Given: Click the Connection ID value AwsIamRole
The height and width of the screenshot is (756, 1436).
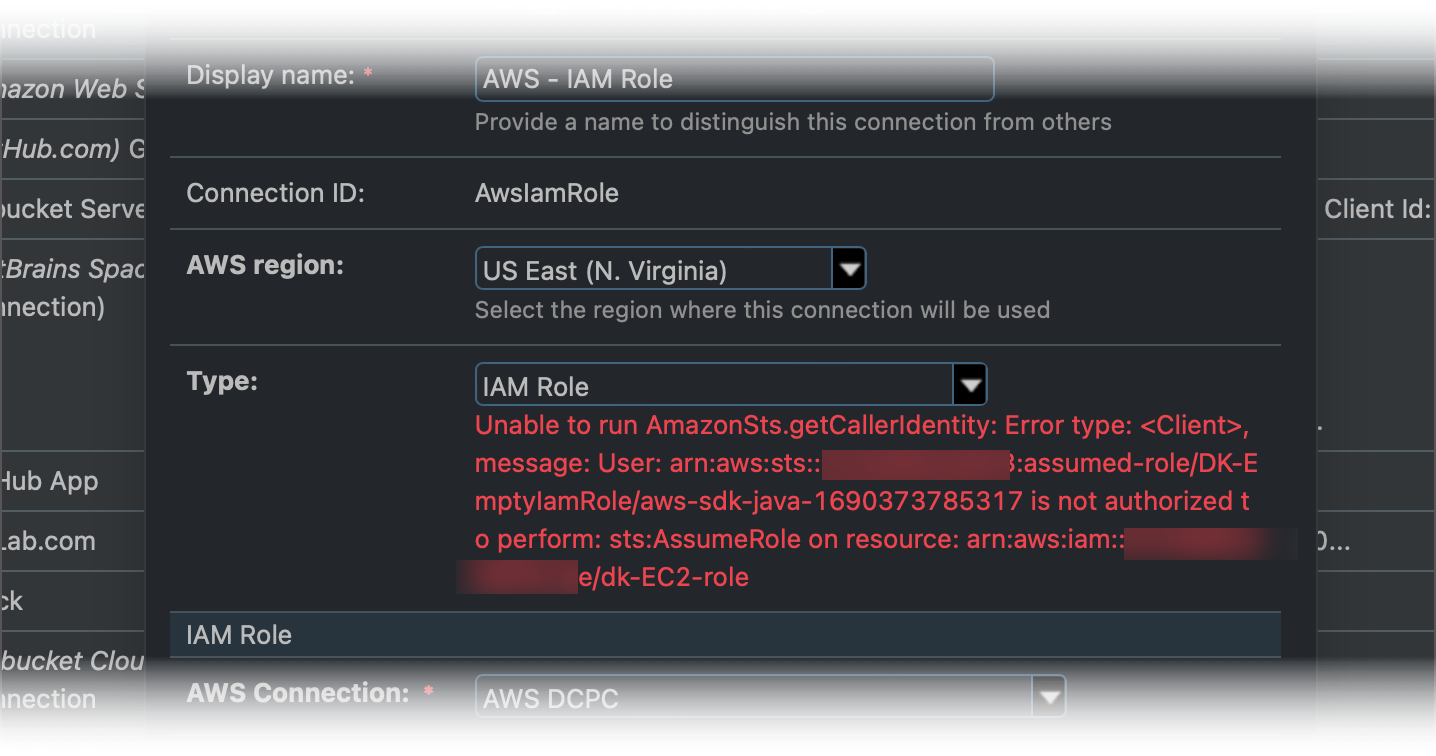Looking at the screenshot, I should tap(546, 193).
